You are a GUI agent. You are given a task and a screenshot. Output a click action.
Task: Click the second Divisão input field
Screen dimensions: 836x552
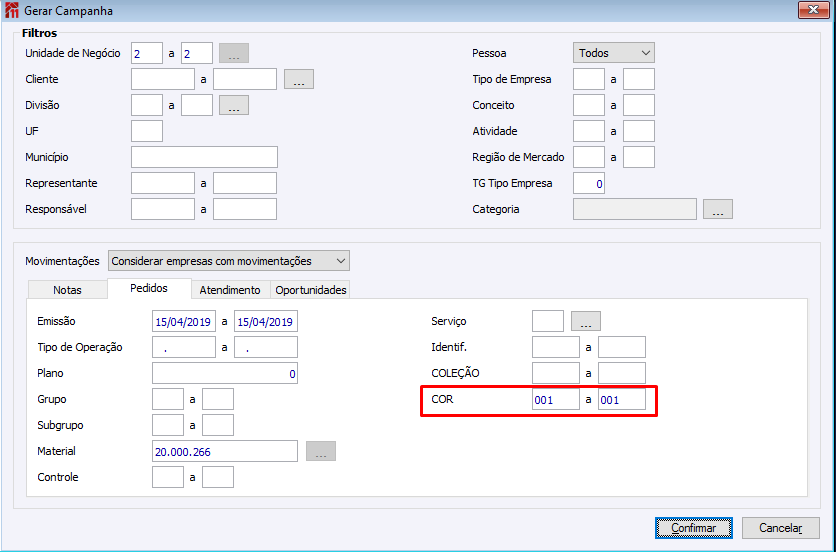[197, 105]
